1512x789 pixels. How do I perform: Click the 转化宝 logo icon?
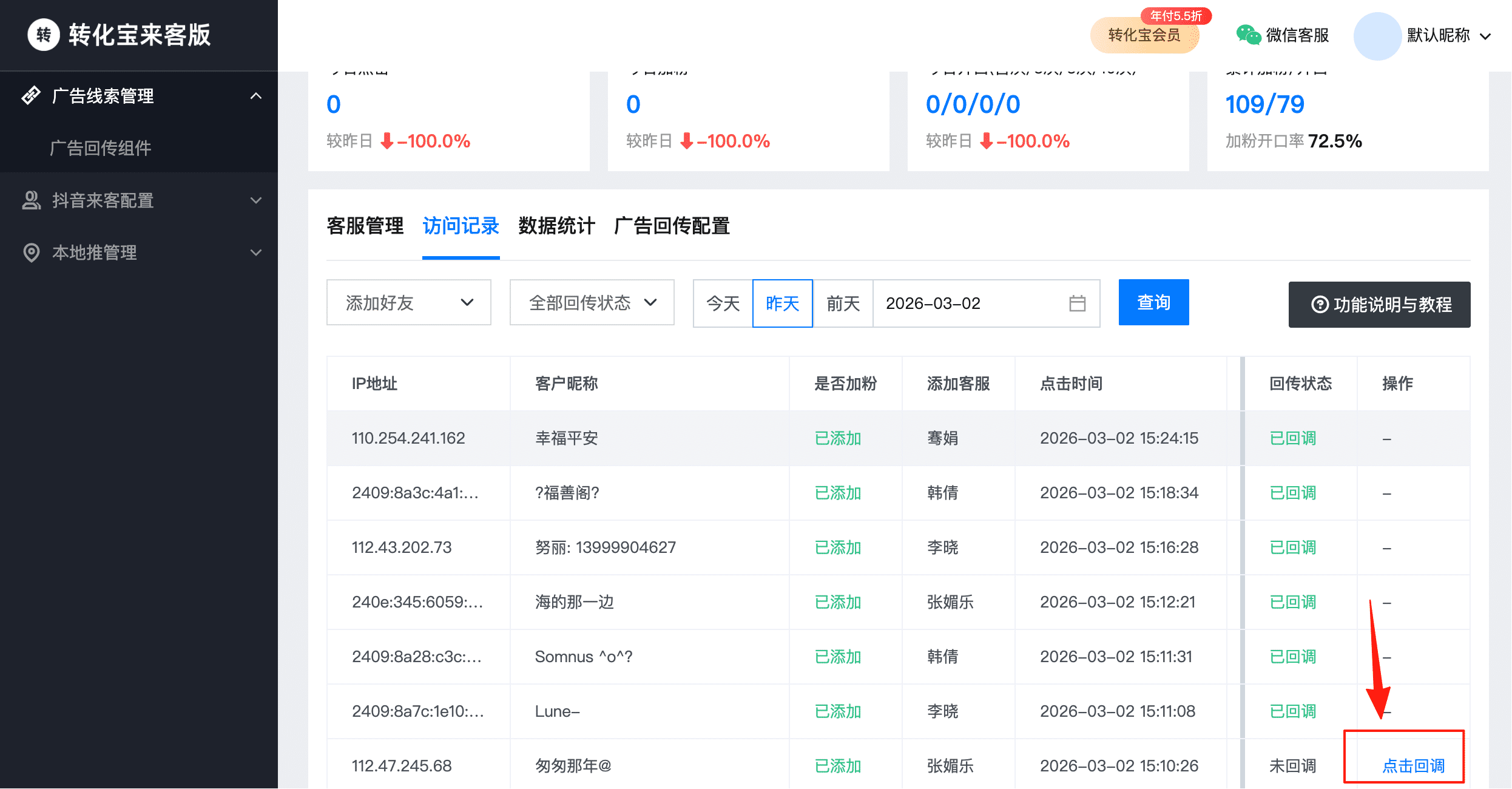click(x=44, y=35)
